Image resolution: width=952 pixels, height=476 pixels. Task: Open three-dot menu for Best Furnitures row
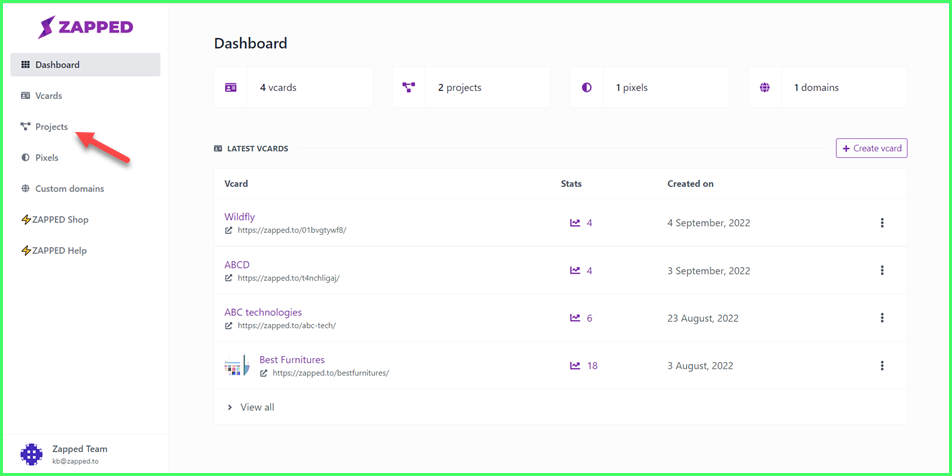point(882,366)
